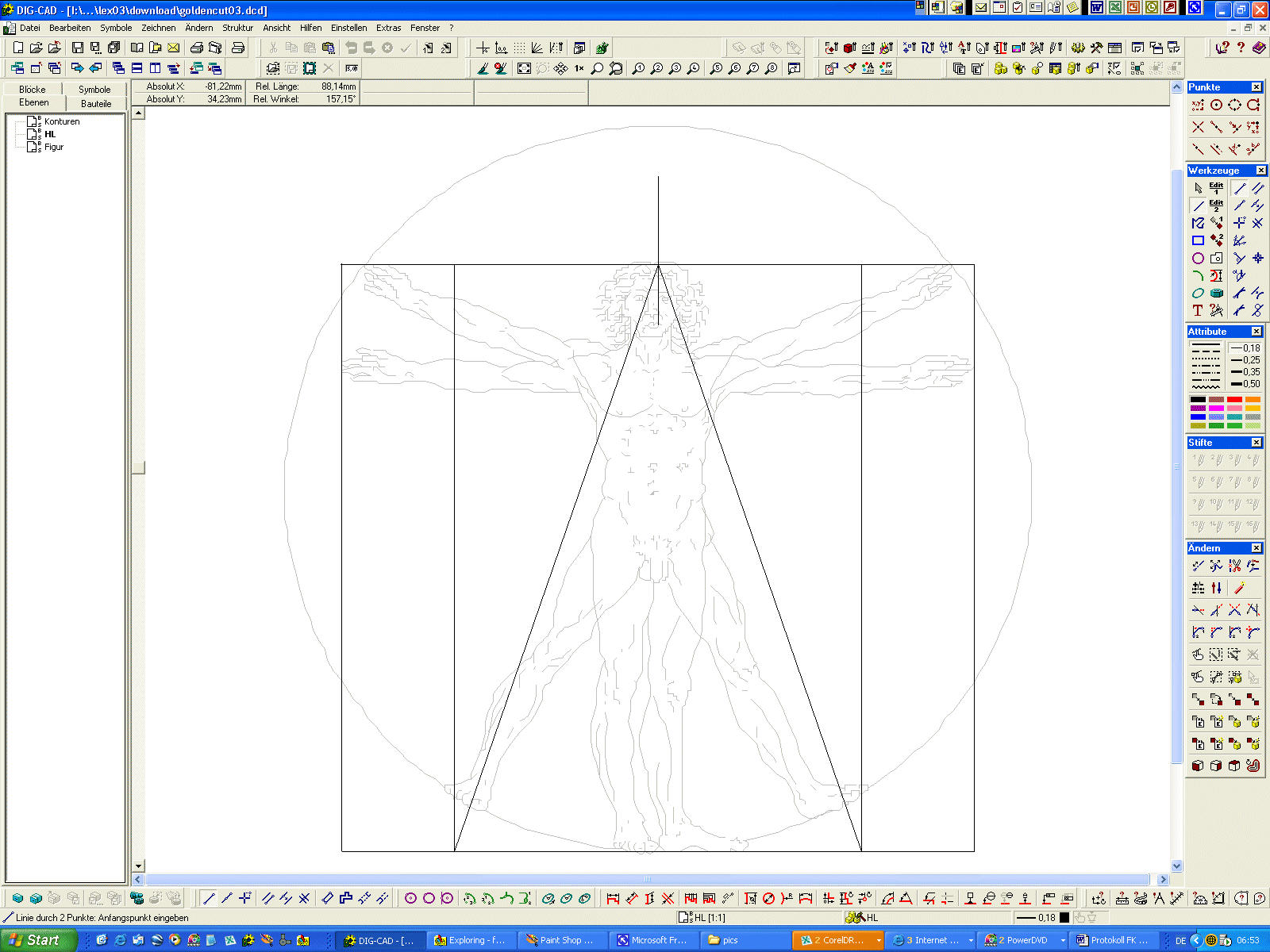Click the Print icon in toolbar
The width and height of the screenshot is (1270, 952).
(x=197, y=48)
